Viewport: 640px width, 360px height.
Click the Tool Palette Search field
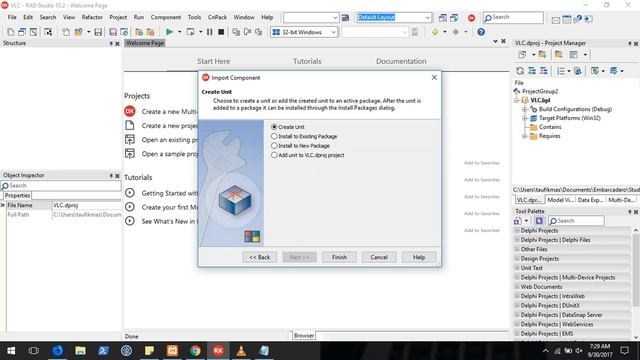point(576,221)
